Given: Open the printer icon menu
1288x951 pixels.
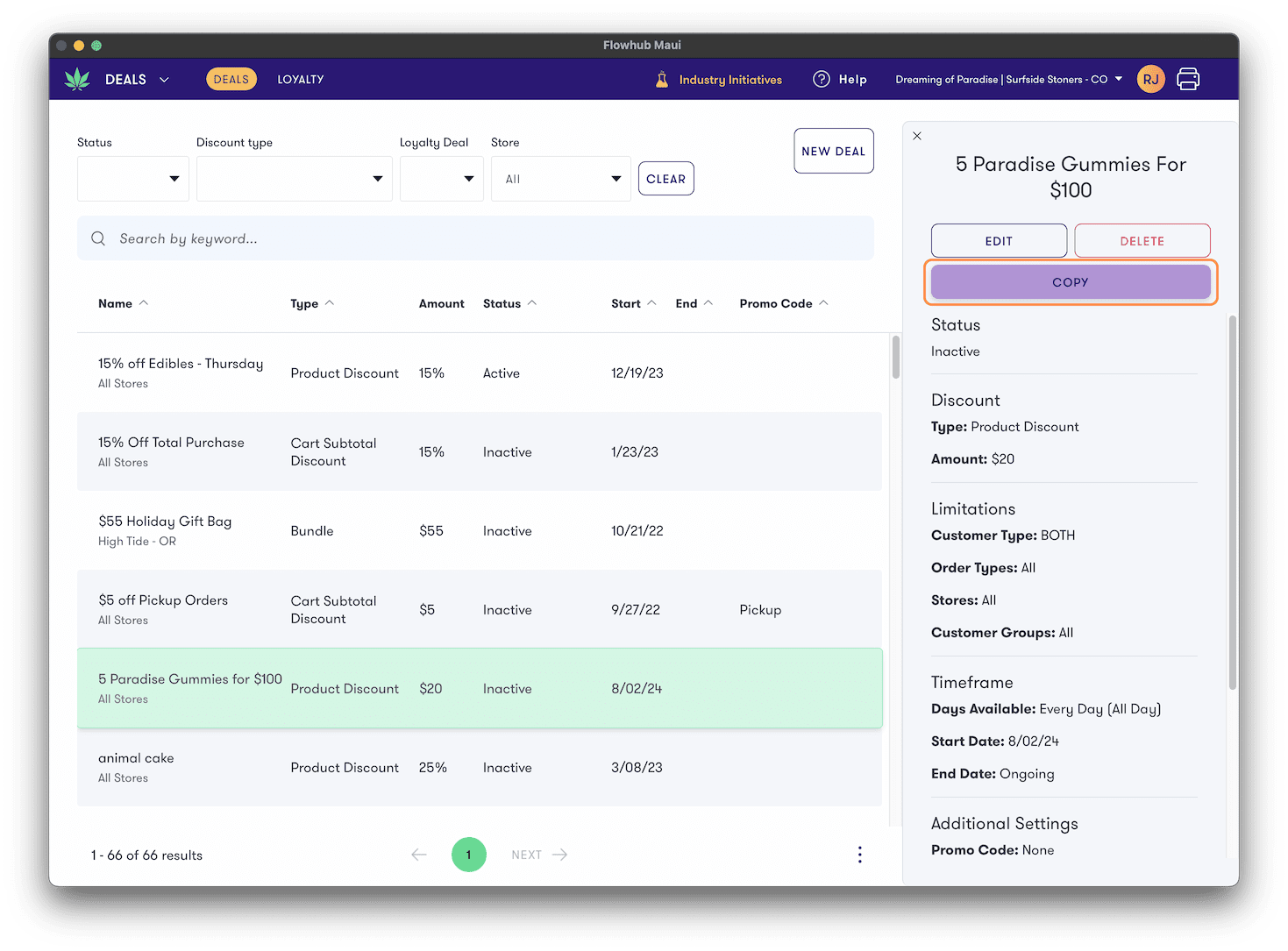Looking at the screenshot, I should (x=1188, y=79).
